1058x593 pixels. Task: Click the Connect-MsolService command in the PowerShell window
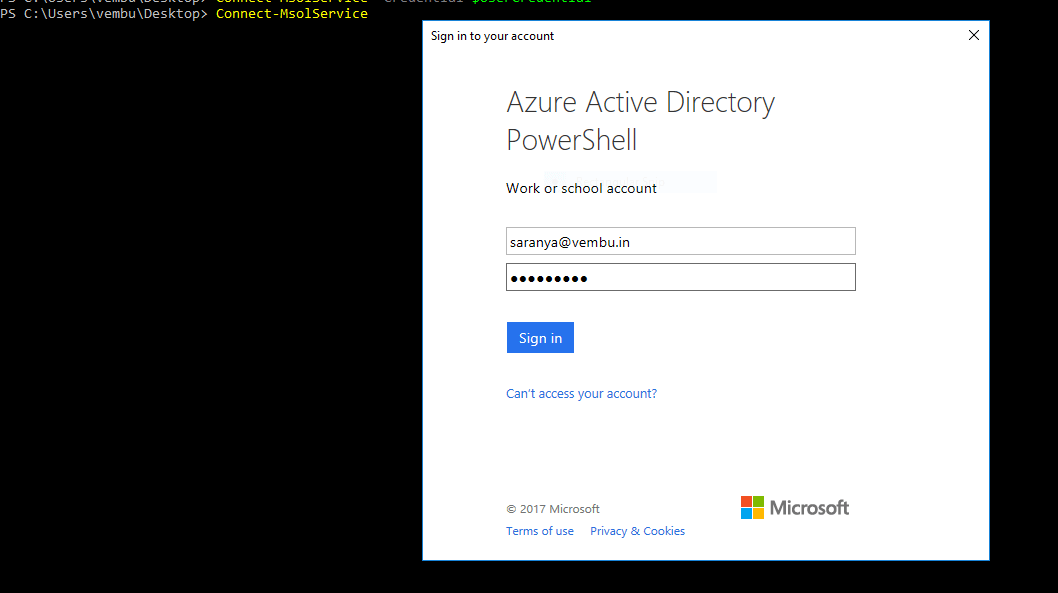[x=291, y=13]
